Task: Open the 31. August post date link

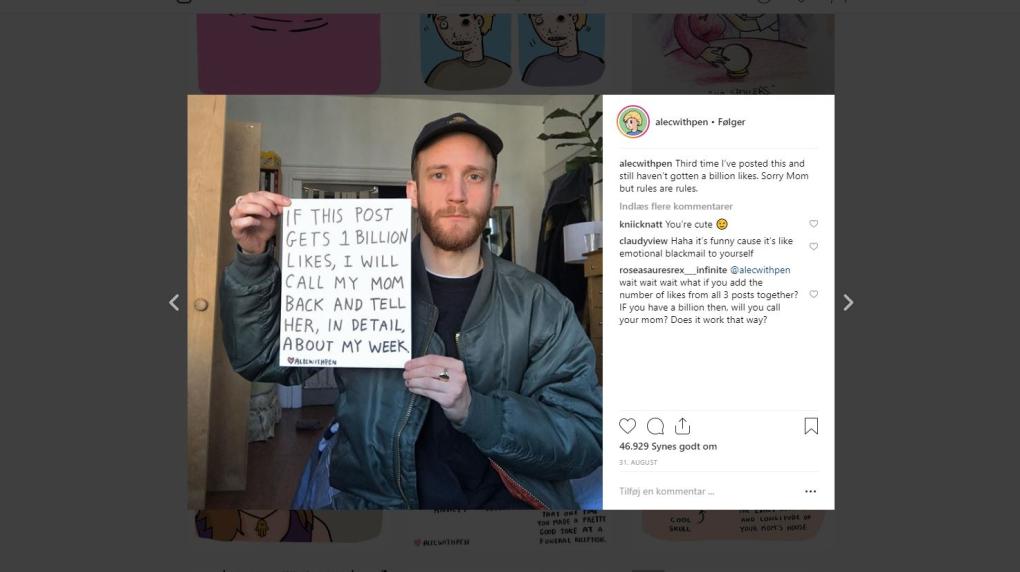Action: pos(638,463)
